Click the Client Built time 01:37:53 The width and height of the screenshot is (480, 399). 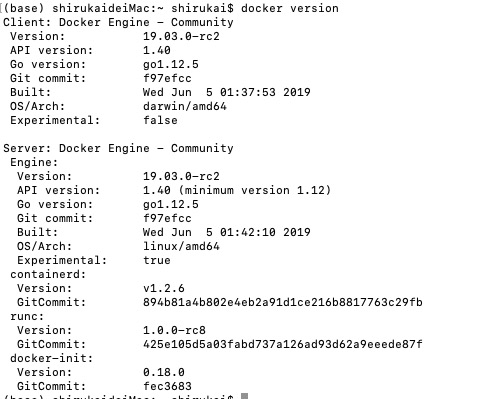248,92
